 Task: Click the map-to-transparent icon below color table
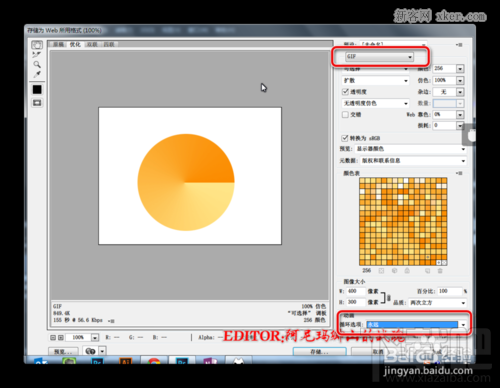(381, 271)
